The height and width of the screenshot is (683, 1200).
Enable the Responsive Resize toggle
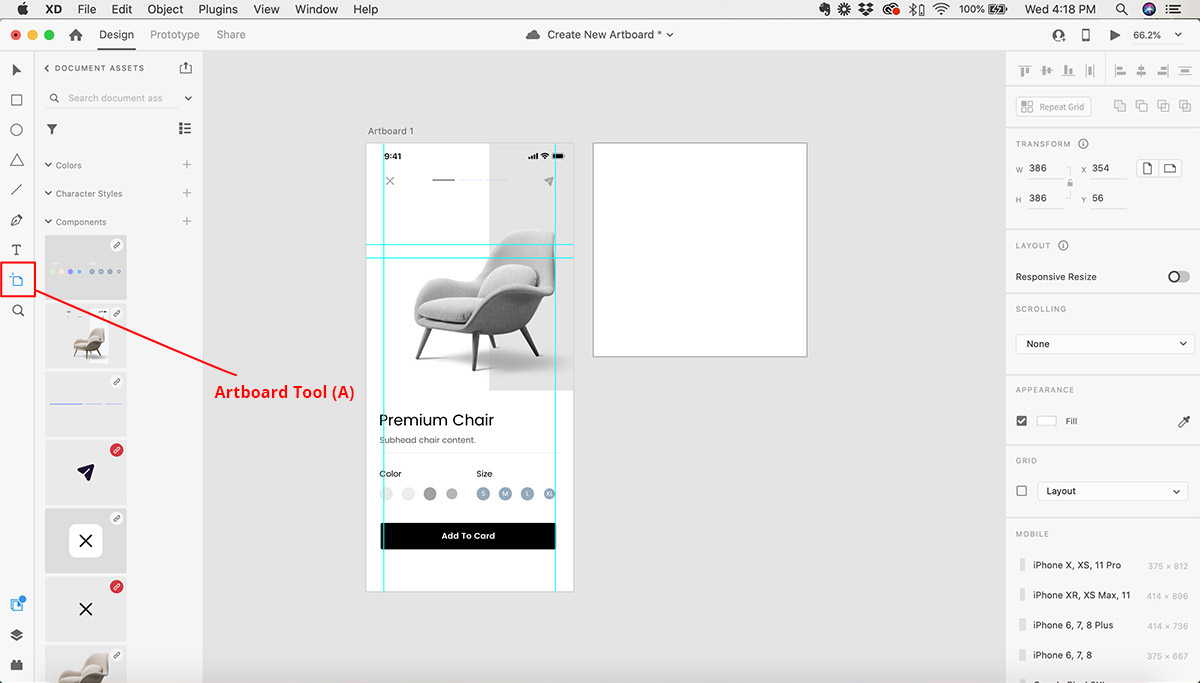1179,277
